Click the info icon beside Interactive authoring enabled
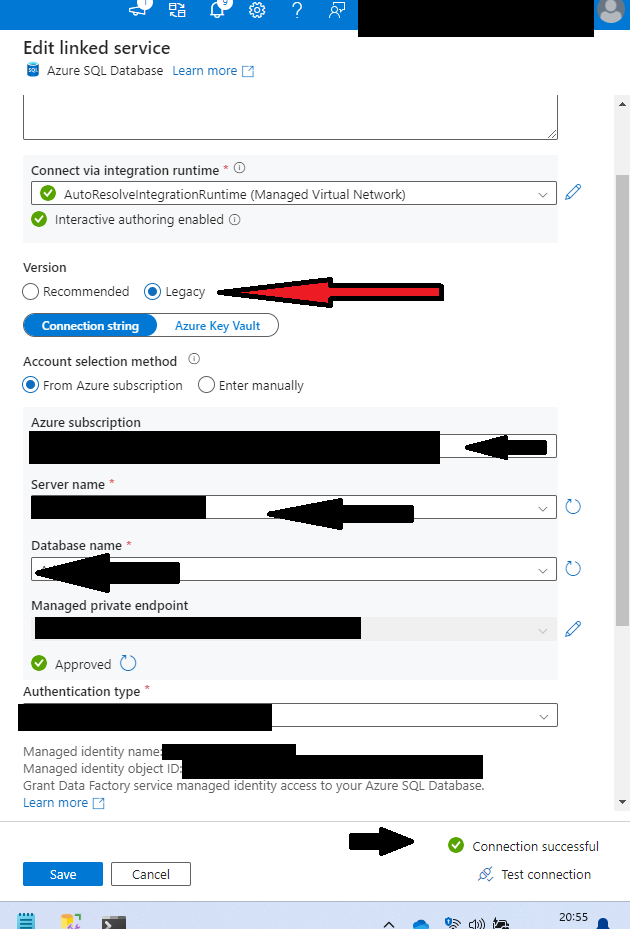Viewport: 630px width, 929px height. (235, 220)
